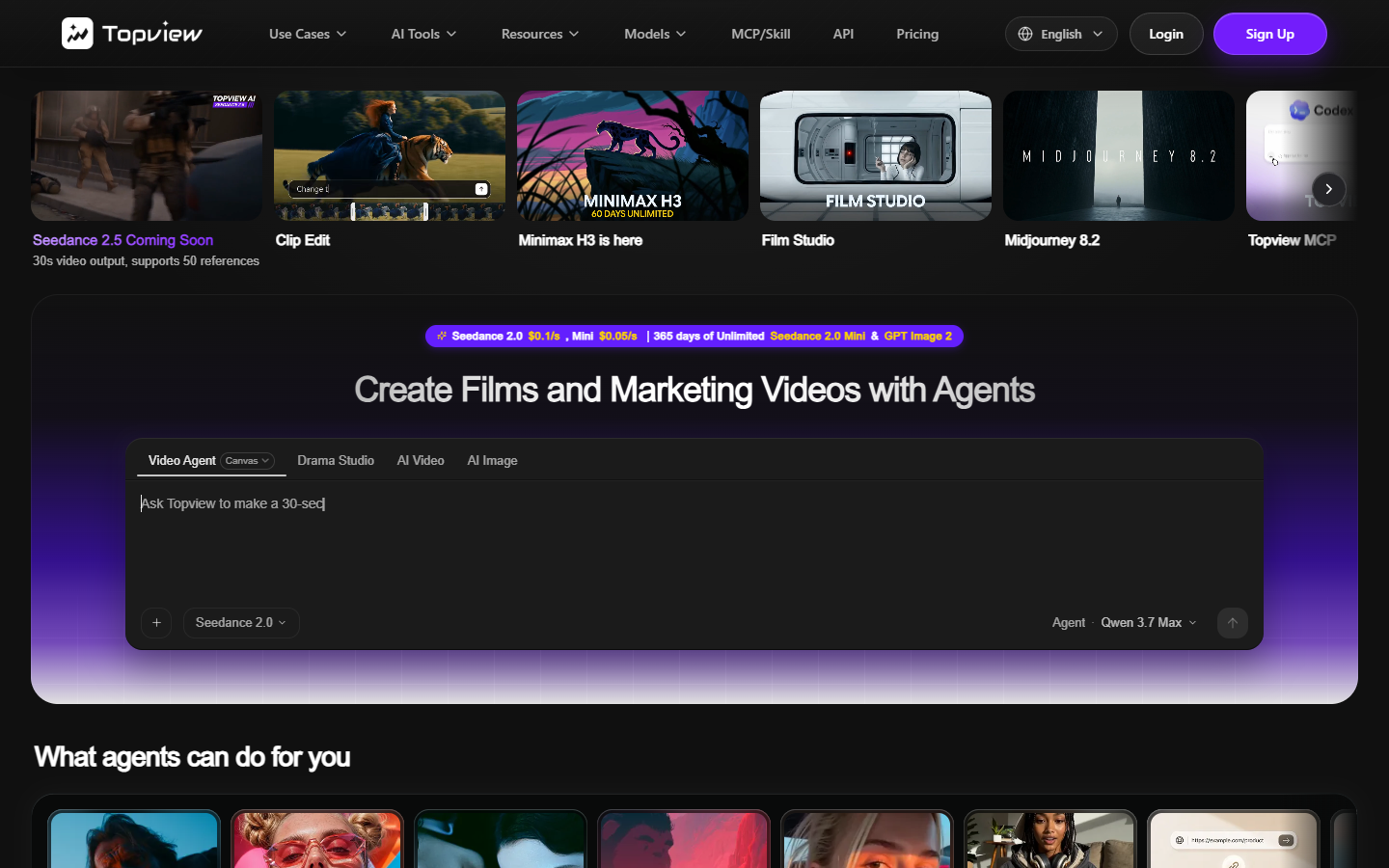Click the Agent label beside model selector
1389x868 pixels.
tap(1069, 623)
